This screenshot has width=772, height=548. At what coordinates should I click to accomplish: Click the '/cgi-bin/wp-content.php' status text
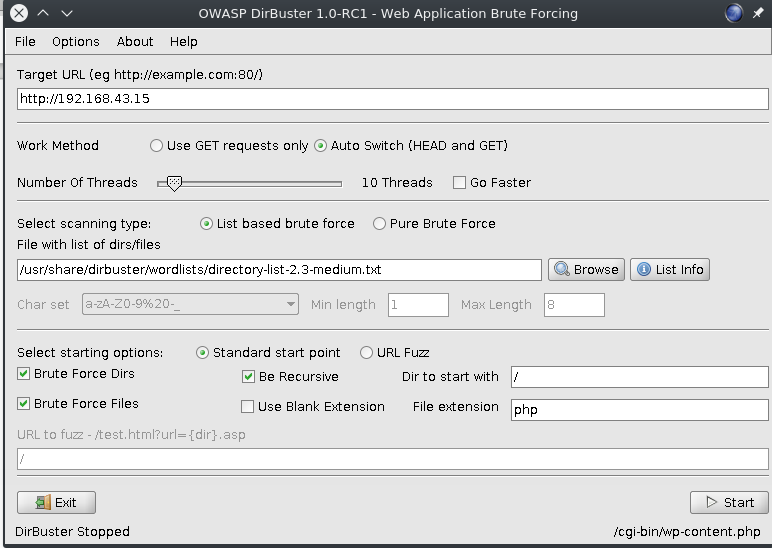687,532
